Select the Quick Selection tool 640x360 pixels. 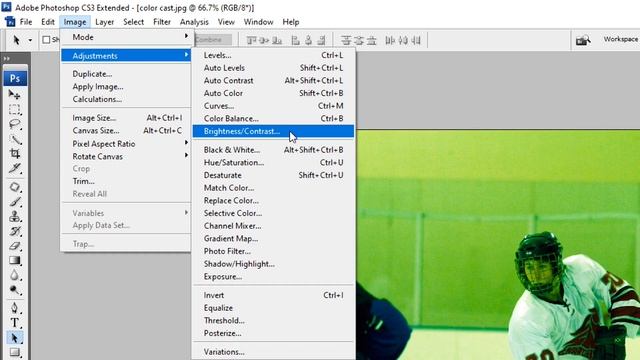pos(14,139)
